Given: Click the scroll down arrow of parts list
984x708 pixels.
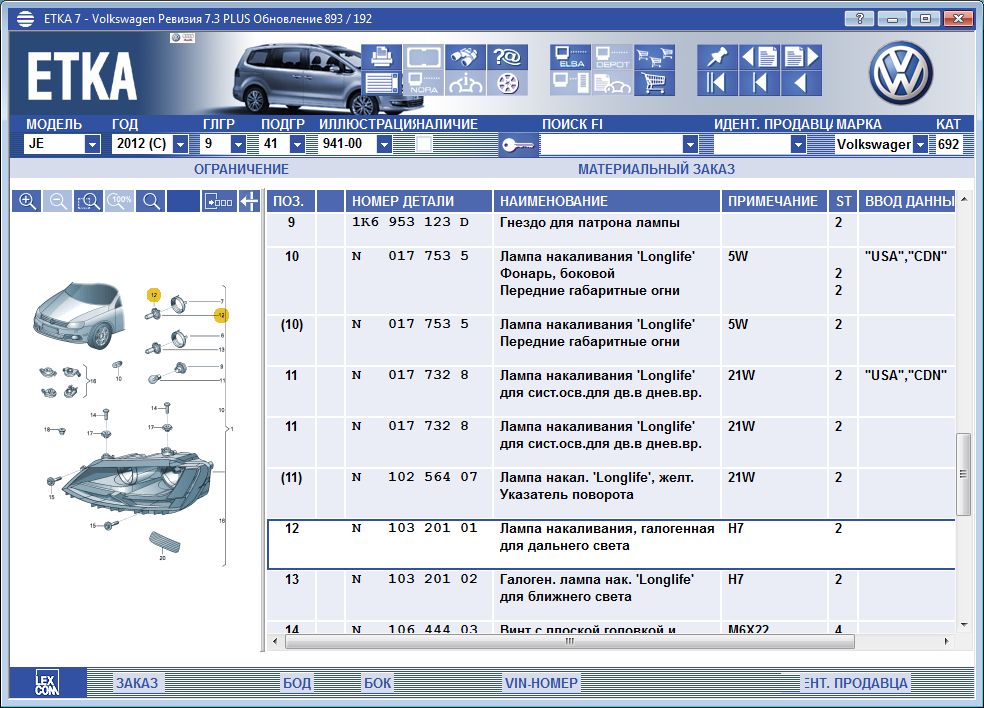Looking at the screenshot, I should point(964,625).
